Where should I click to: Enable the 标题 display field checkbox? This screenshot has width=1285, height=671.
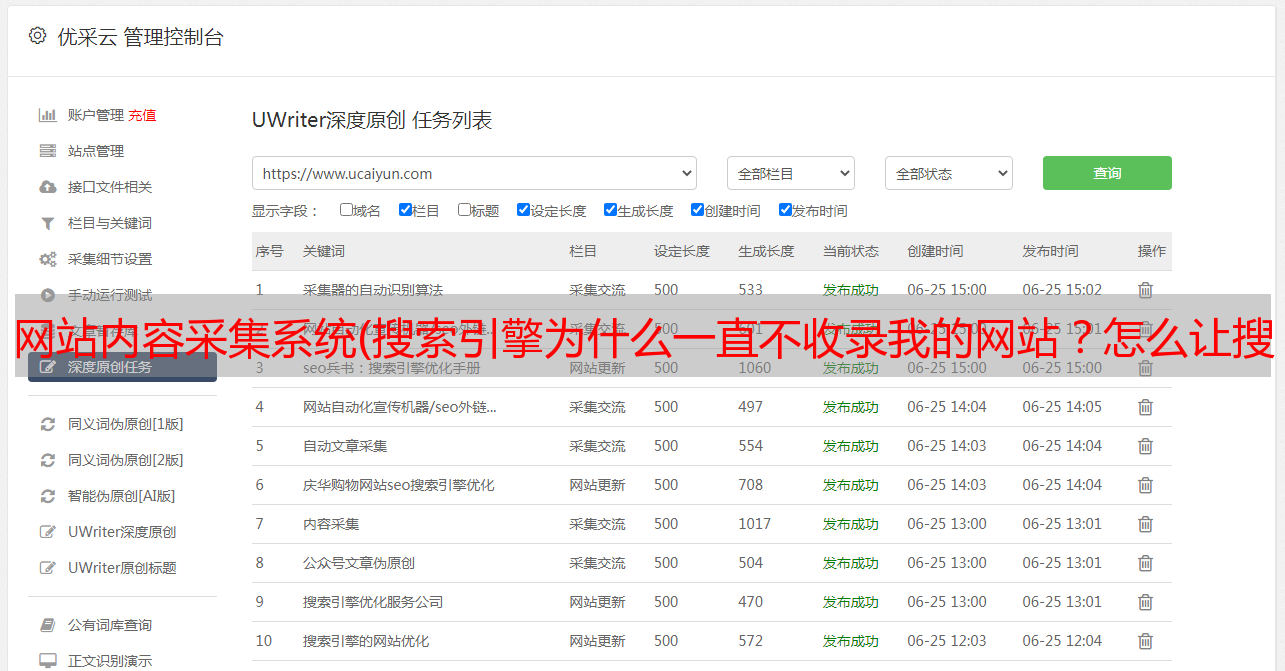point(464,210)
